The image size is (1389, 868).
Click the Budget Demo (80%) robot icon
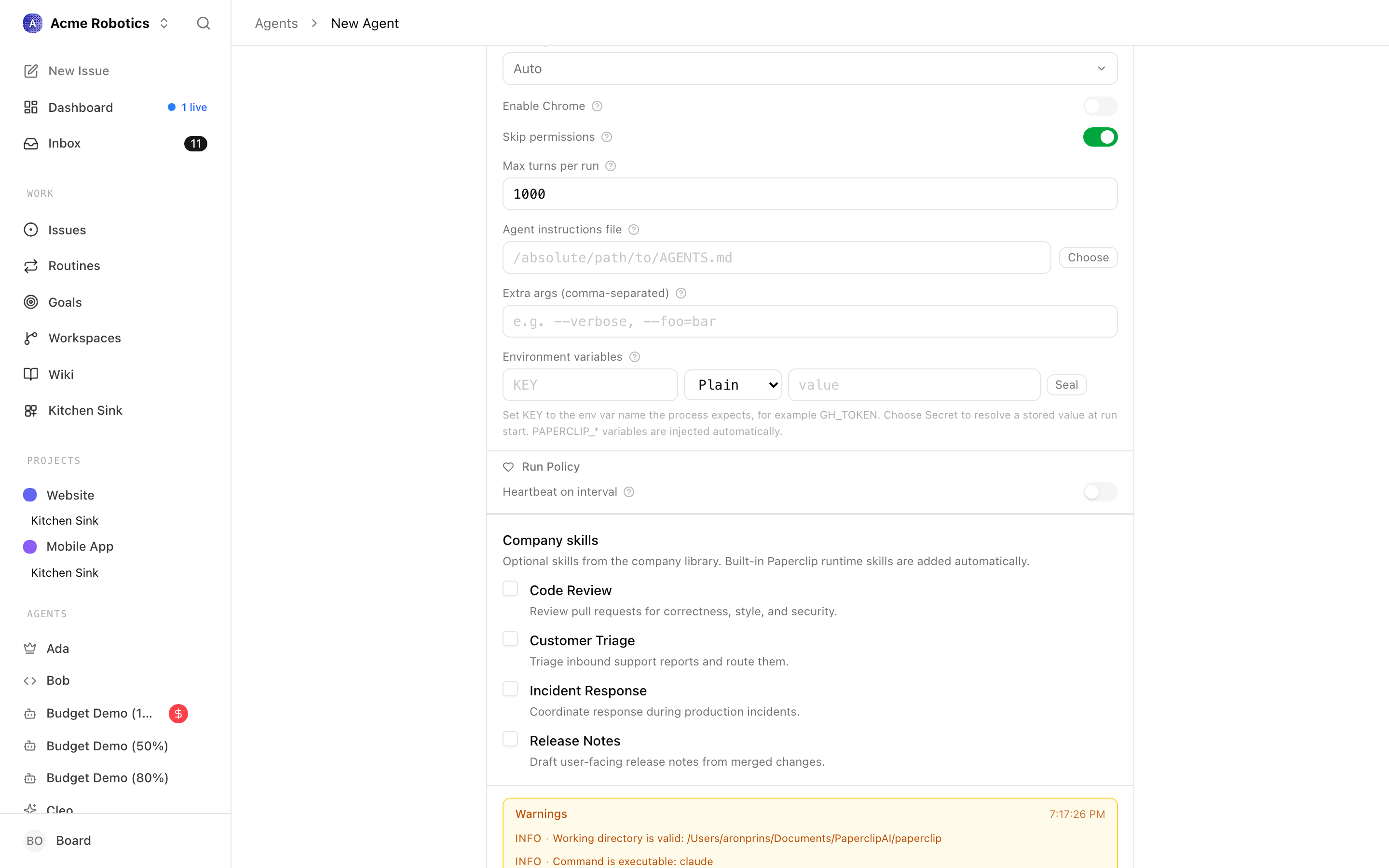click(30, 778)
